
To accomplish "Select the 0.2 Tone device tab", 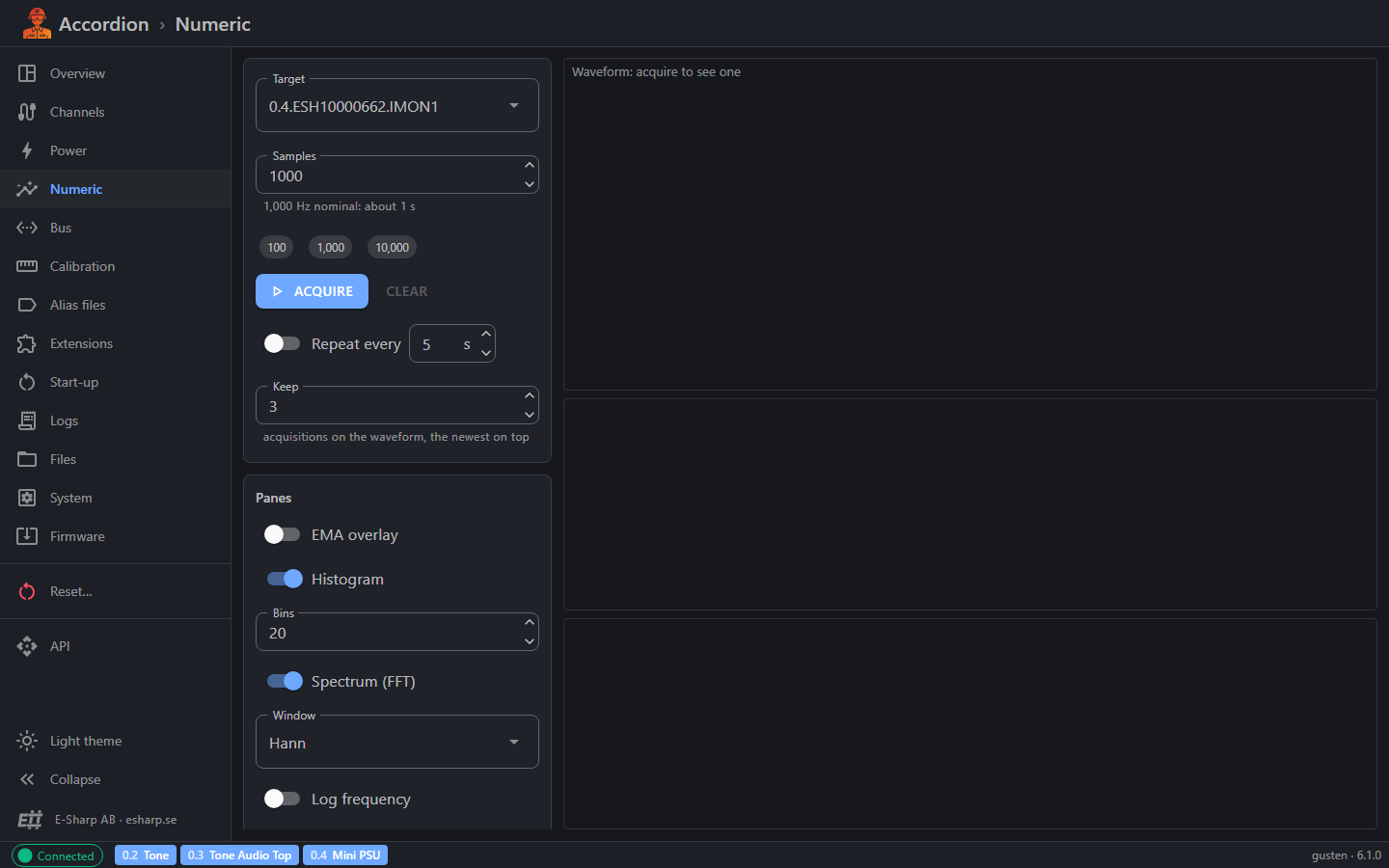I will pyautogui.click(x=146, y=855).
